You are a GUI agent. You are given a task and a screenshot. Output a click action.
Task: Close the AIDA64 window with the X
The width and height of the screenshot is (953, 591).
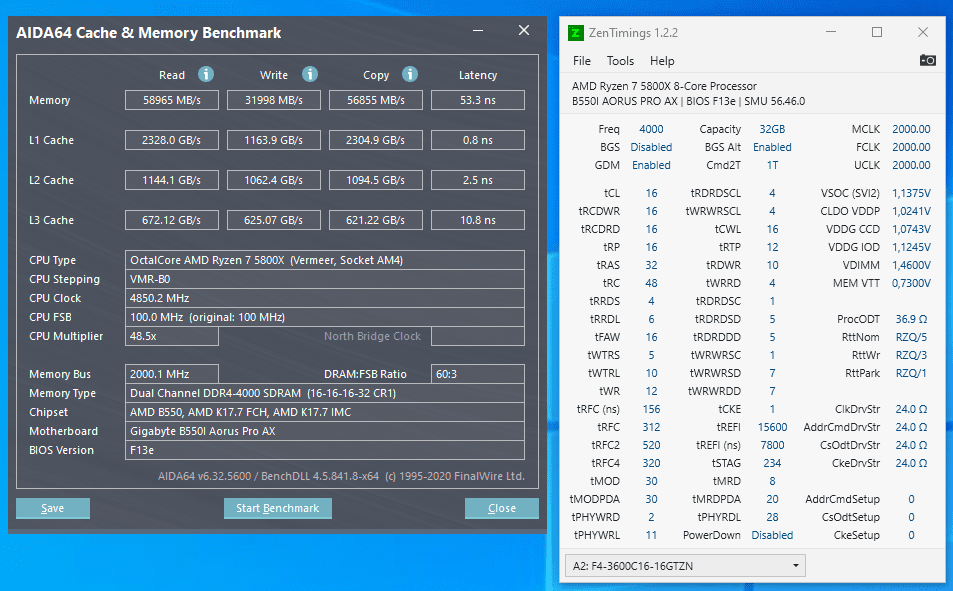(x=524, y=30)
